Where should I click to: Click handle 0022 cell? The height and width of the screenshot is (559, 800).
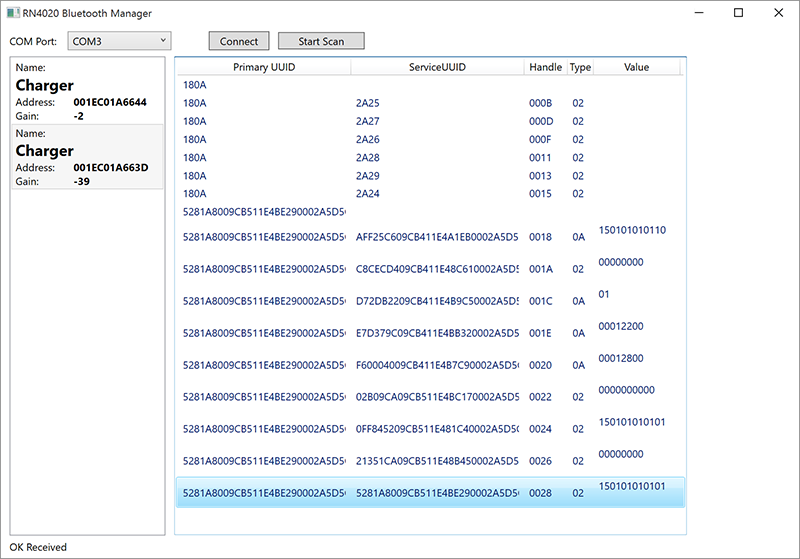pyautogui.click(x=540, y=397)
